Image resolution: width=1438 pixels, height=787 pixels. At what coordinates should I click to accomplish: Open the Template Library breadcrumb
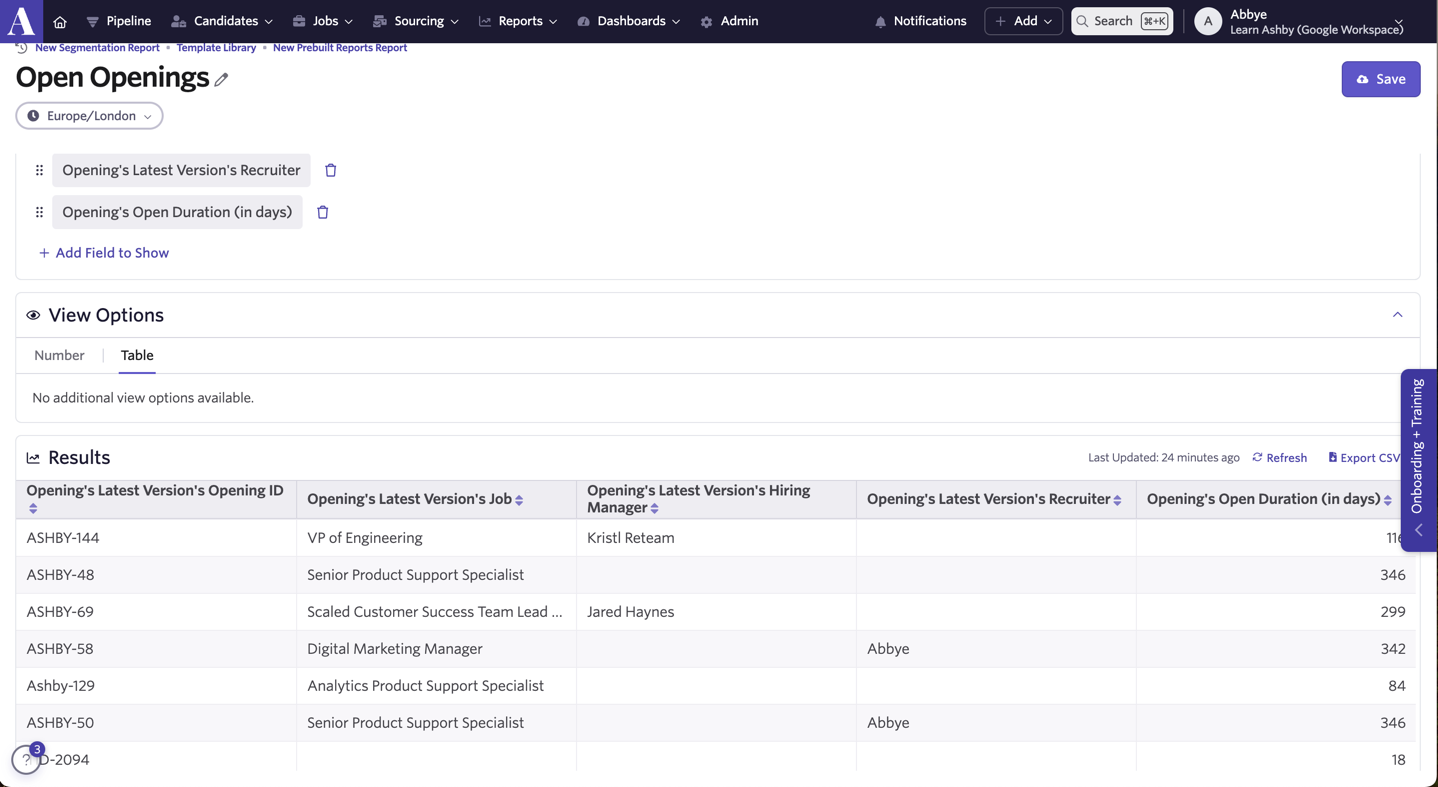click(216, 47)
